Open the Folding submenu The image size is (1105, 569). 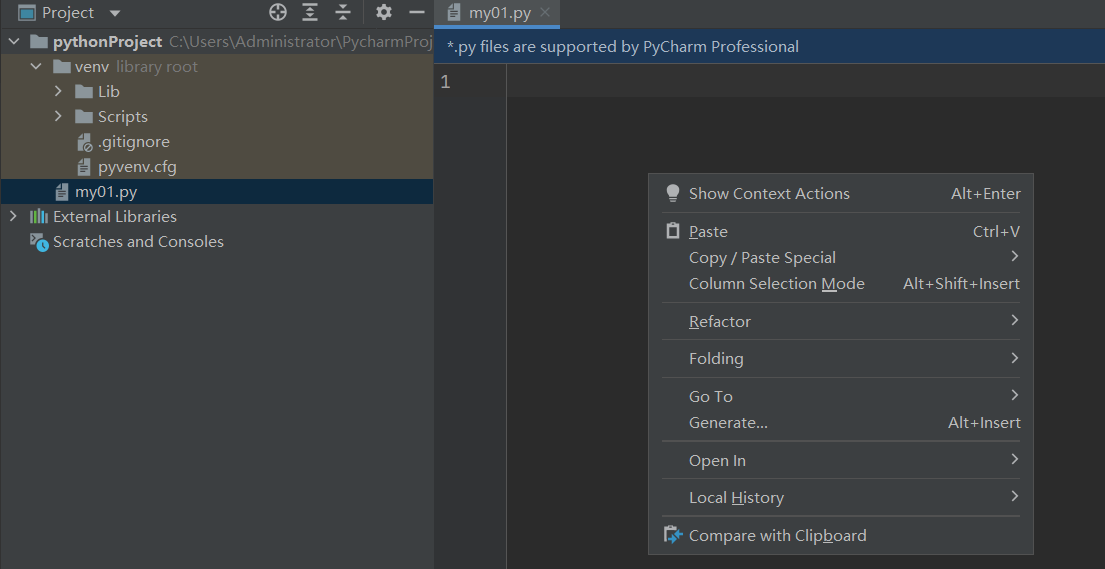pyautogui.click(x=841, y=359)
